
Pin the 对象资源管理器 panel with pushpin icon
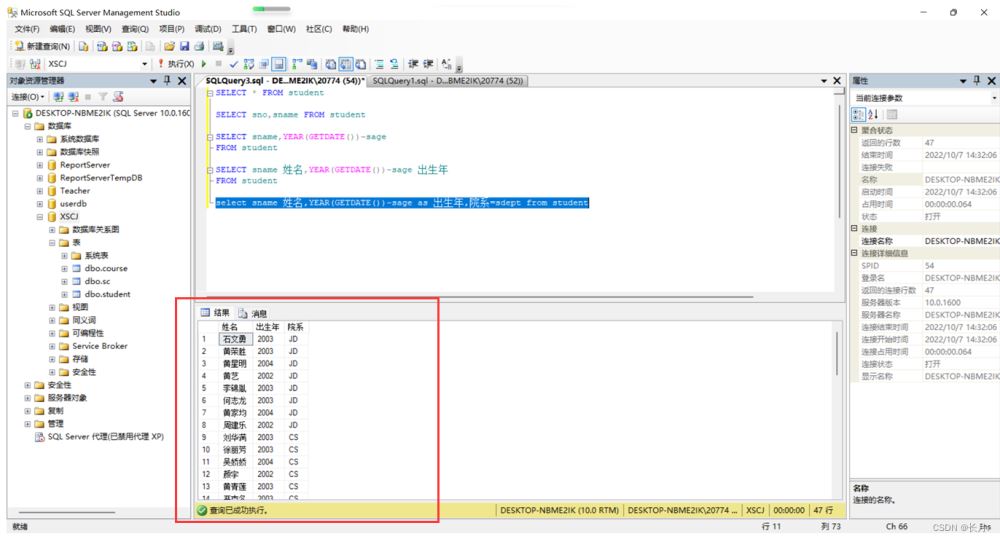click(167, 81)
